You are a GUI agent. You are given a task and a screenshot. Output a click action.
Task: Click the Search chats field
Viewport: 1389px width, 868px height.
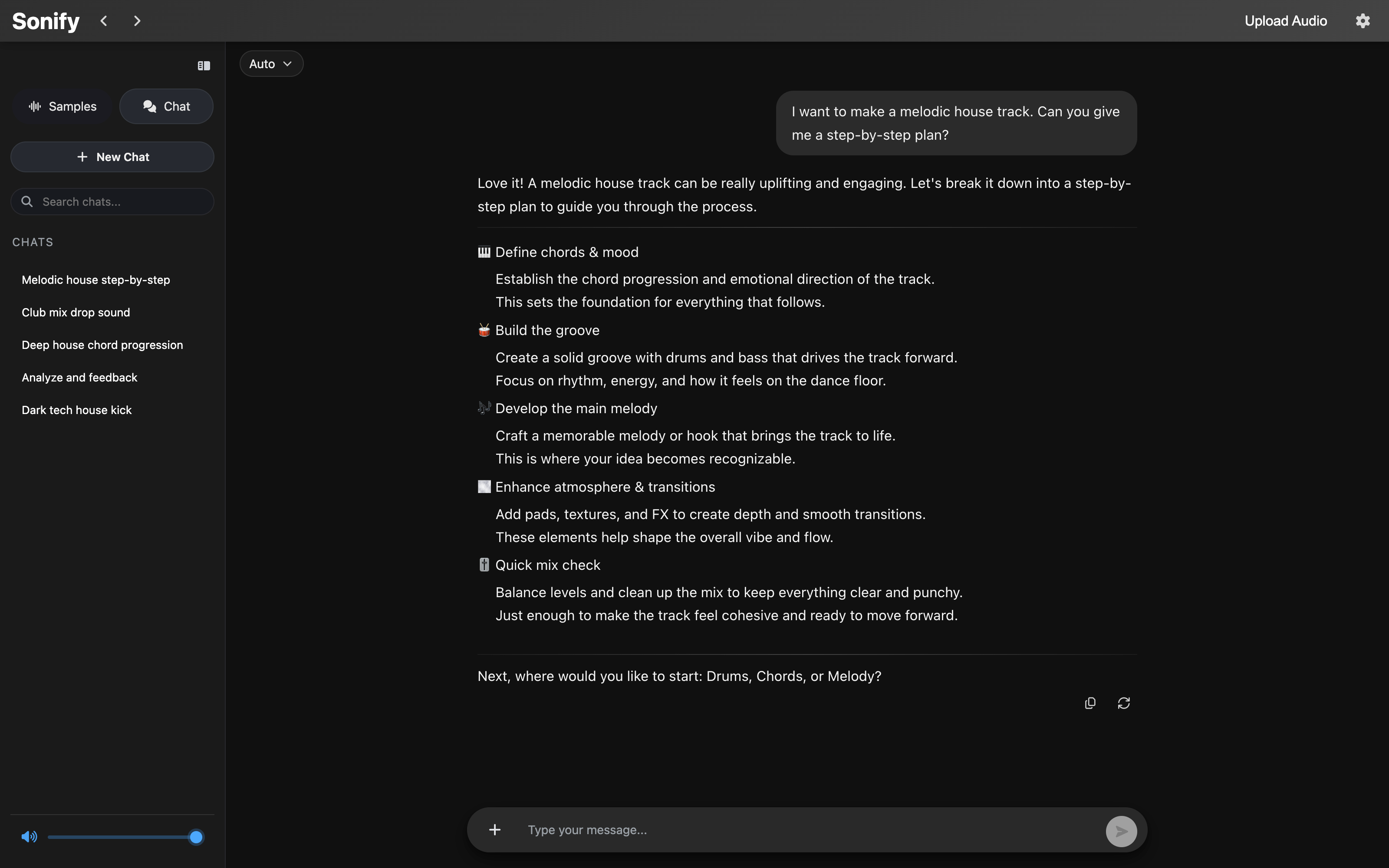[121, 202]
